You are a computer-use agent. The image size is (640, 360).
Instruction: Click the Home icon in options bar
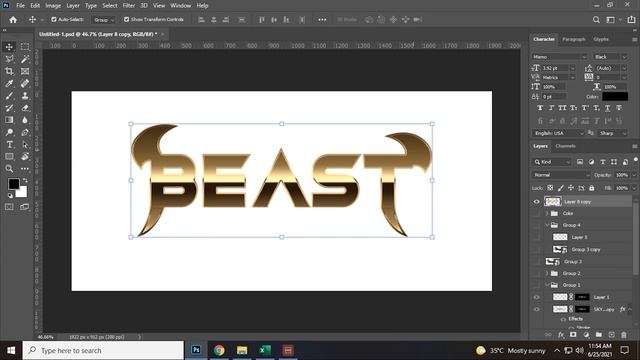click(x=13, y=20)
